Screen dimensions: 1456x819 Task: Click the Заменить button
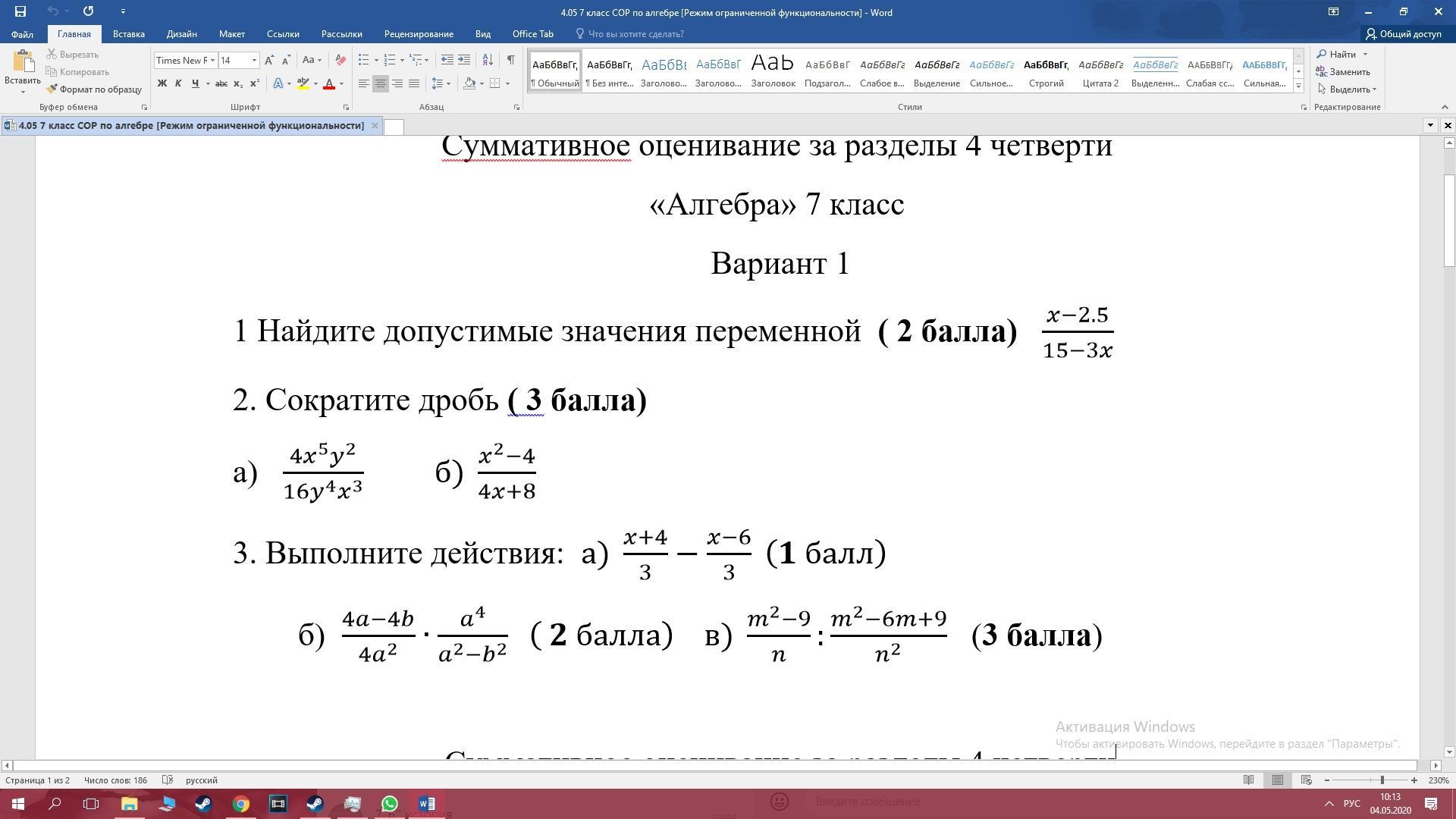pos(1344,72)
